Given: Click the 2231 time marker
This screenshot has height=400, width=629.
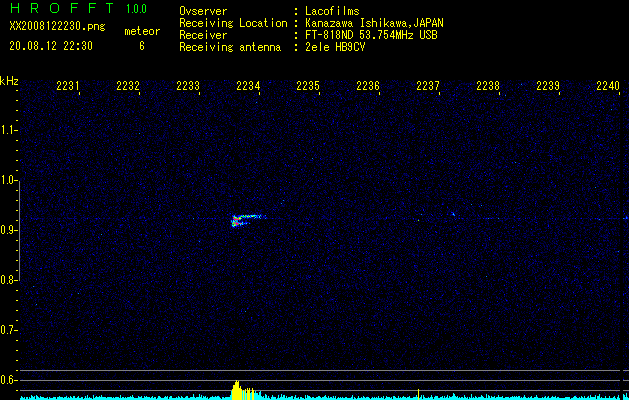Looking at the screenshot, I should 67,86.
